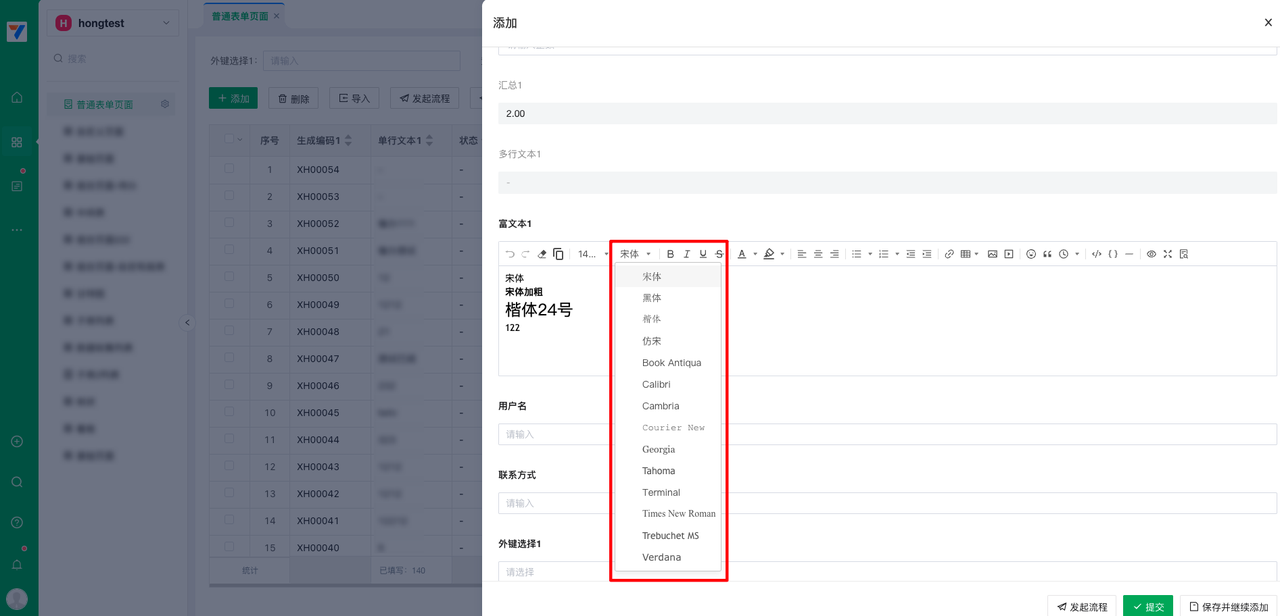The height and width of the screenshot is (616, 1280).
Task: Open the text color picker
Action: point(742,254)
